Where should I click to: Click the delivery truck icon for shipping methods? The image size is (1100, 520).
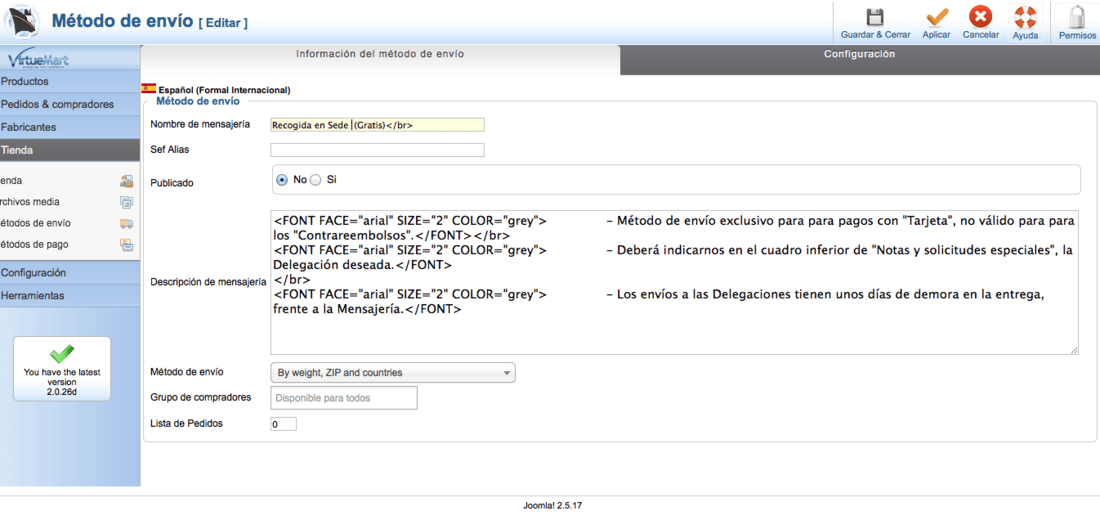point(126,223)
